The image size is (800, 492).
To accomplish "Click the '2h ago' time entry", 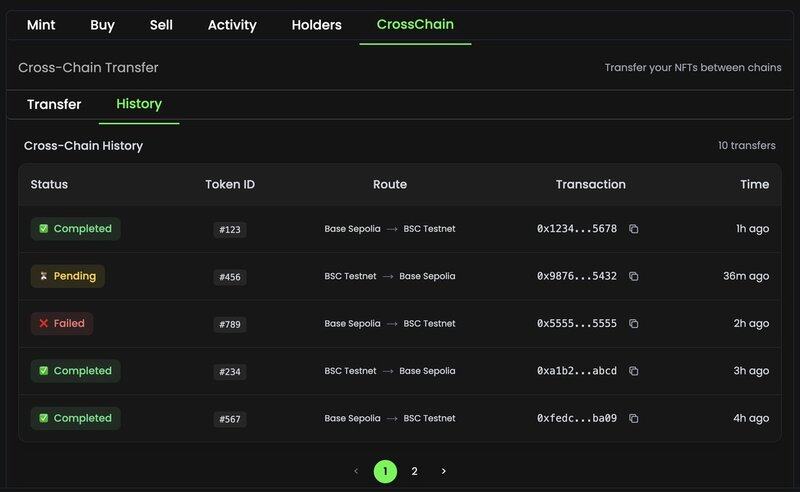I will (751, 324).
